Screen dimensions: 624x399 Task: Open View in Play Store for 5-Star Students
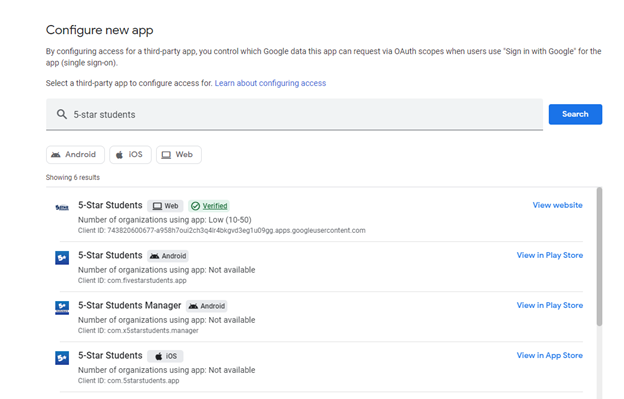(550, 255)
